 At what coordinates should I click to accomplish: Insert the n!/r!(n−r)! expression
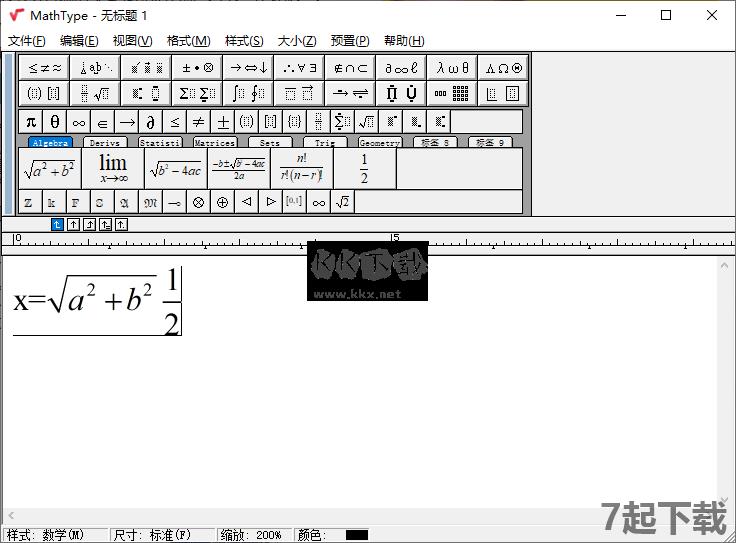coord(302,169)
